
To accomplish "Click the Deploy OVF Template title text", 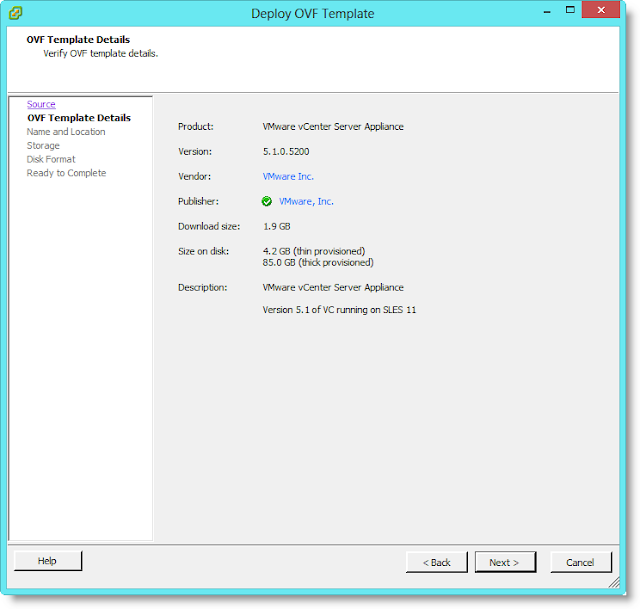I will (313, 13).
